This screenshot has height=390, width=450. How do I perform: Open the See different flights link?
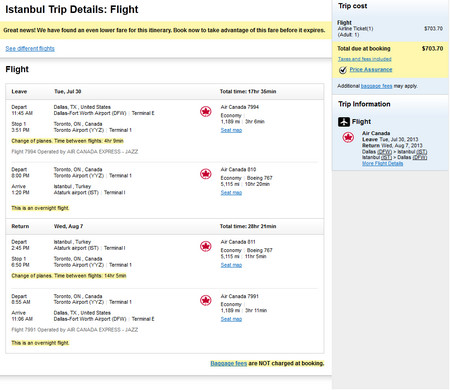[x=30, y=49]
